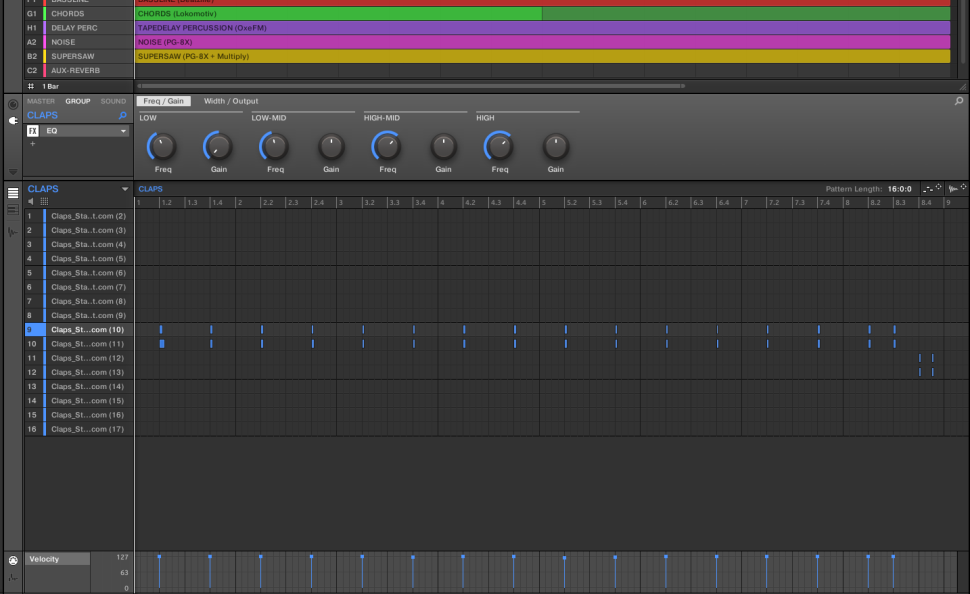Viewport: 970px width, 594px height.
Task: Open the EQ plug-in dropdown menu
Action: point(124,131)
